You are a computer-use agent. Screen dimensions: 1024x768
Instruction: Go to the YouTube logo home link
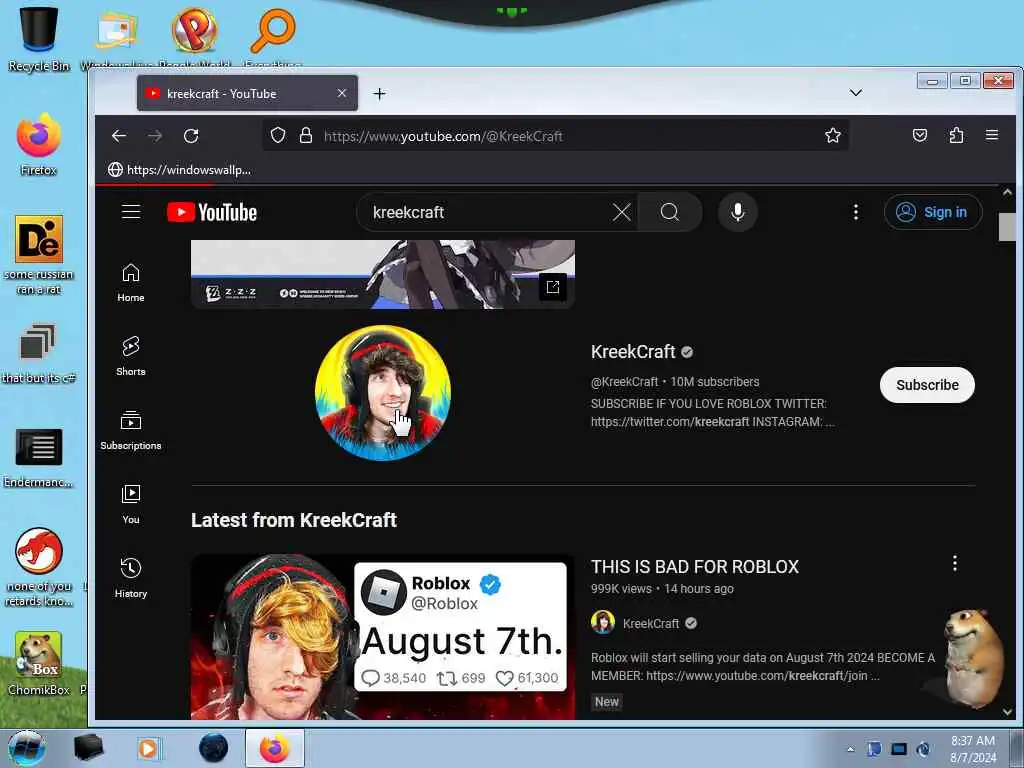[212, 212]
